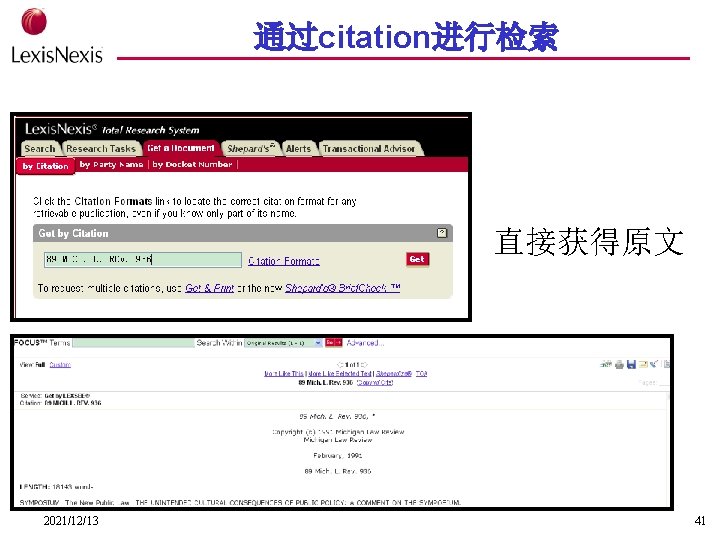Open the Get & Print link
Viewport: 720px width, 540px height.
point(209,288)
